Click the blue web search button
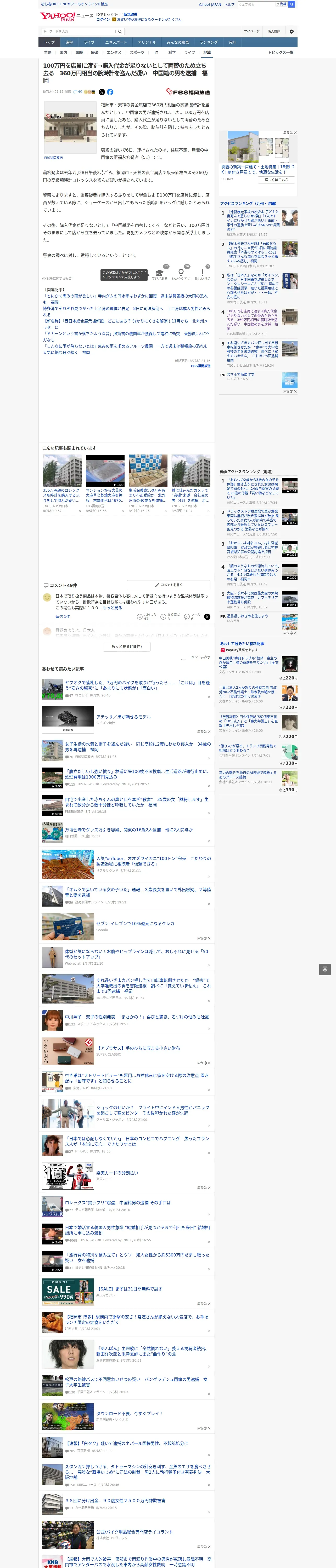The image size is (336, 1568). pyautogui.click(x=292, y=4)
